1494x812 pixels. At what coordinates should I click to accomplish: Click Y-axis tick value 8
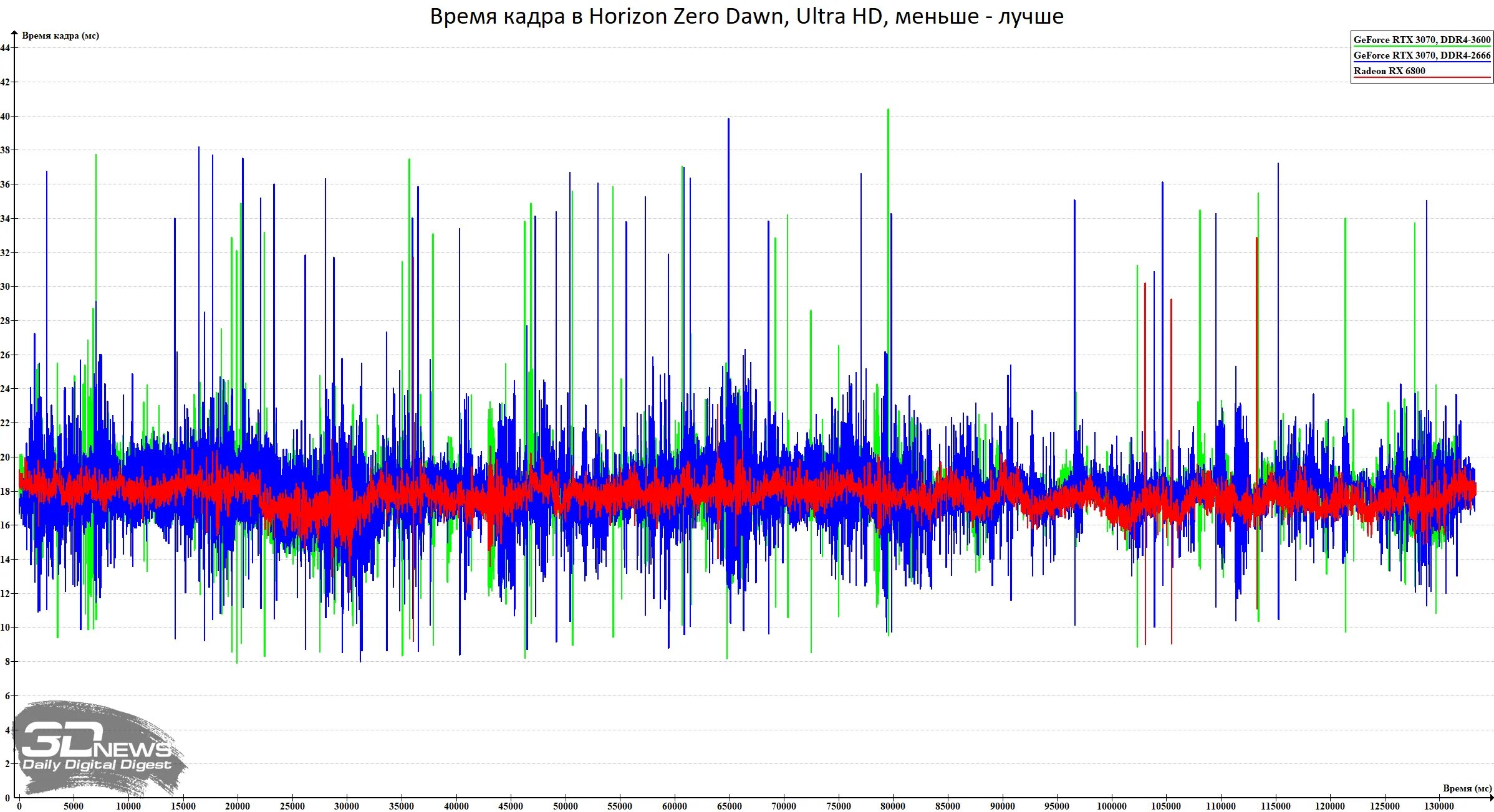coord(7,662)
